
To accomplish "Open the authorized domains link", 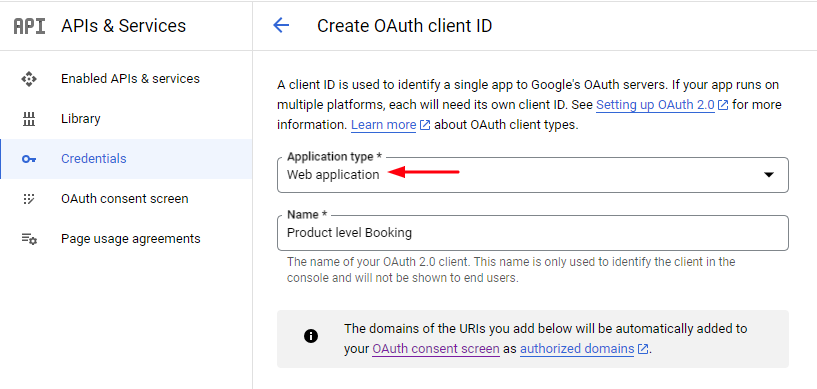I will (577, 349).
